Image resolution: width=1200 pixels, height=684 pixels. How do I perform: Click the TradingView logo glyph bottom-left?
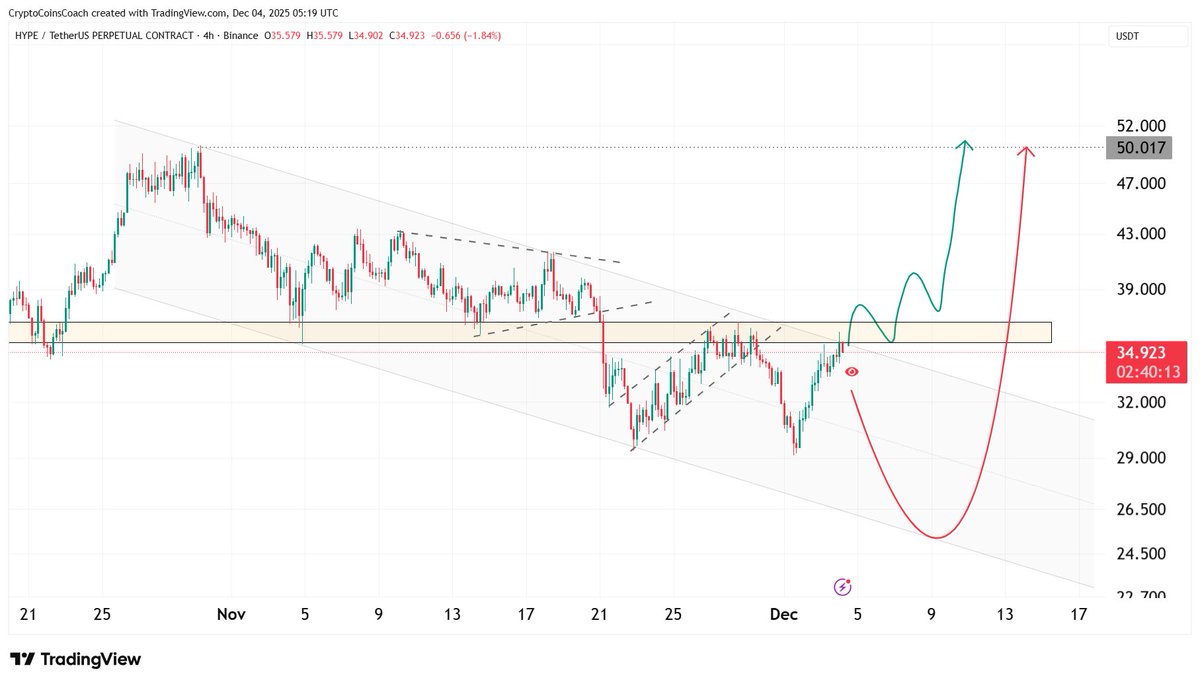[x=23, y=660]
